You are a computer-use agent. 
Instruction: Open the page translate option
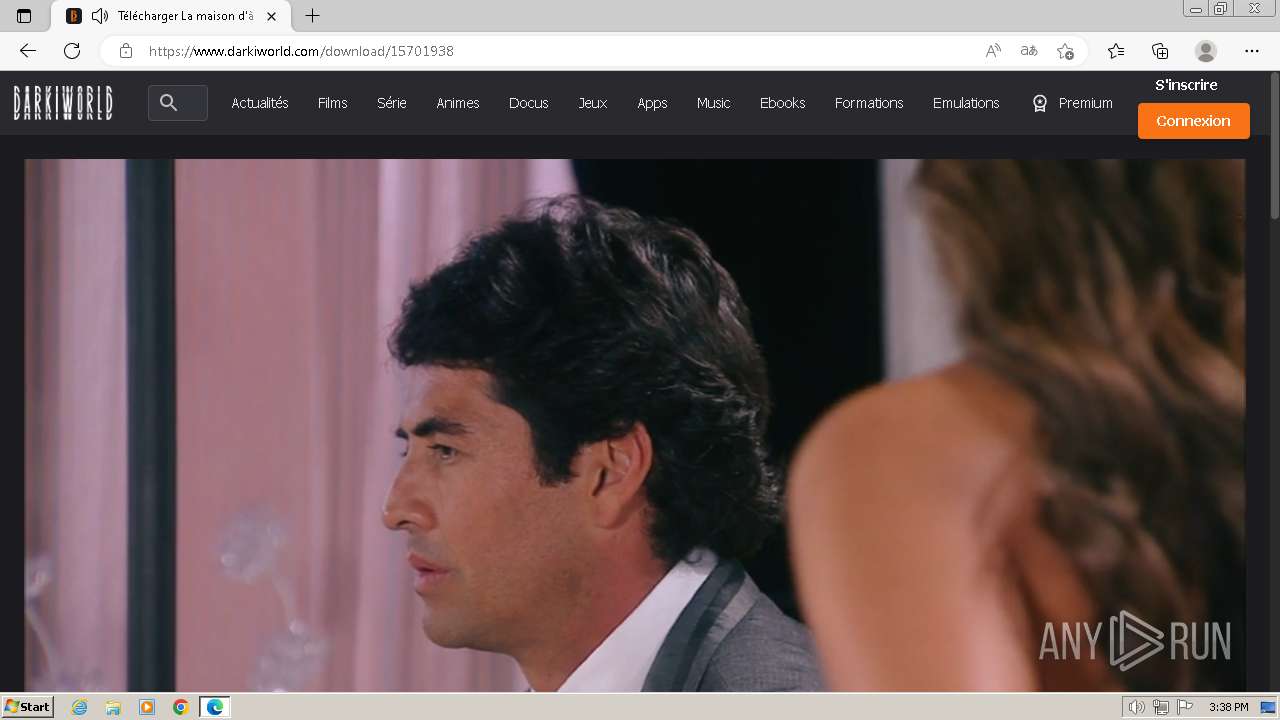tap(1029, 51)
